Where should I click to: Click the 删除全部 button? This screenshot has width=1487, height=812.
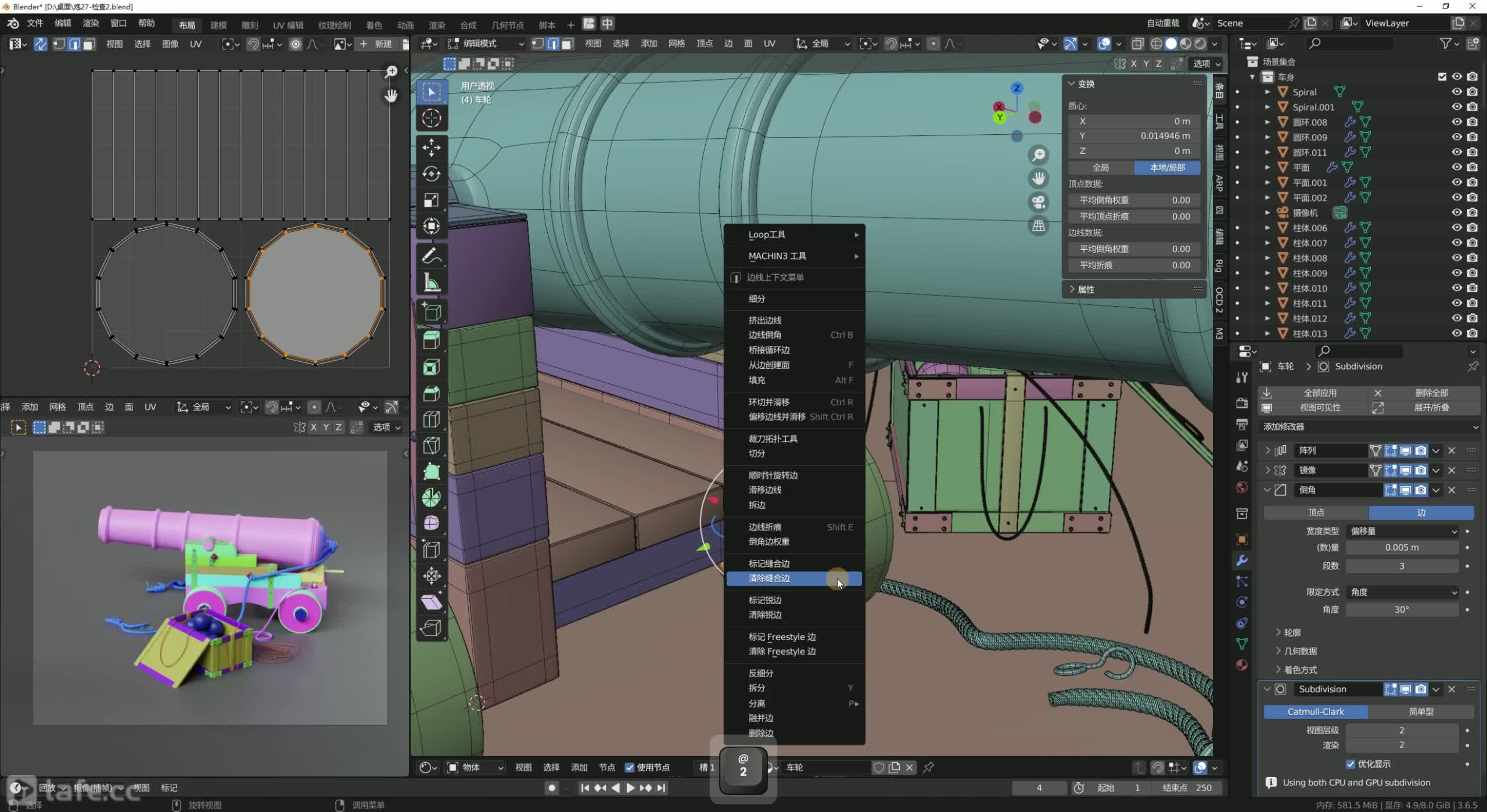click(x=1424, y=393)
